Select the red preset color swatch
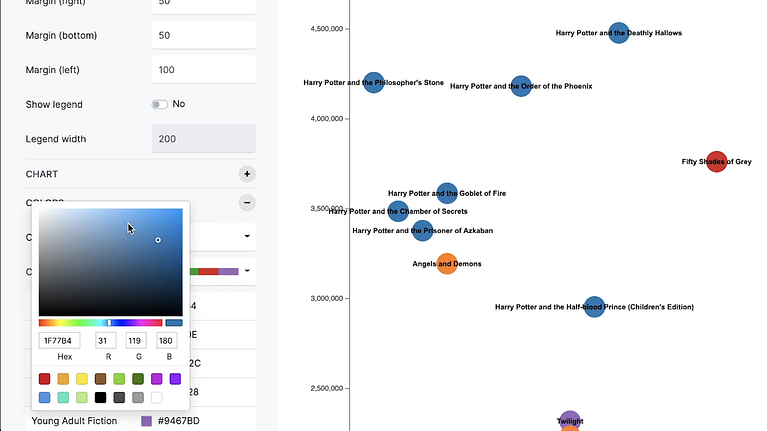The height and width of the screenshot is (431, 767). click(x=44, y=379)
